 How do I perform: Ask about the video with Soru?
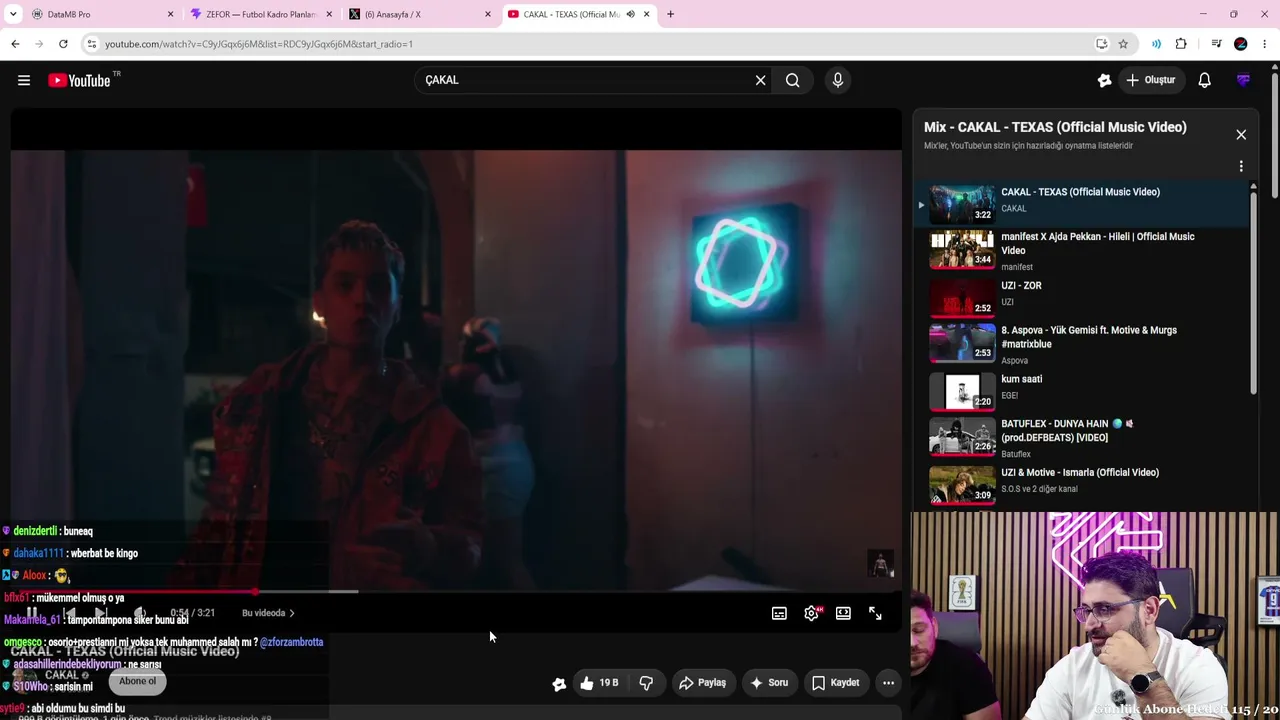769,683
